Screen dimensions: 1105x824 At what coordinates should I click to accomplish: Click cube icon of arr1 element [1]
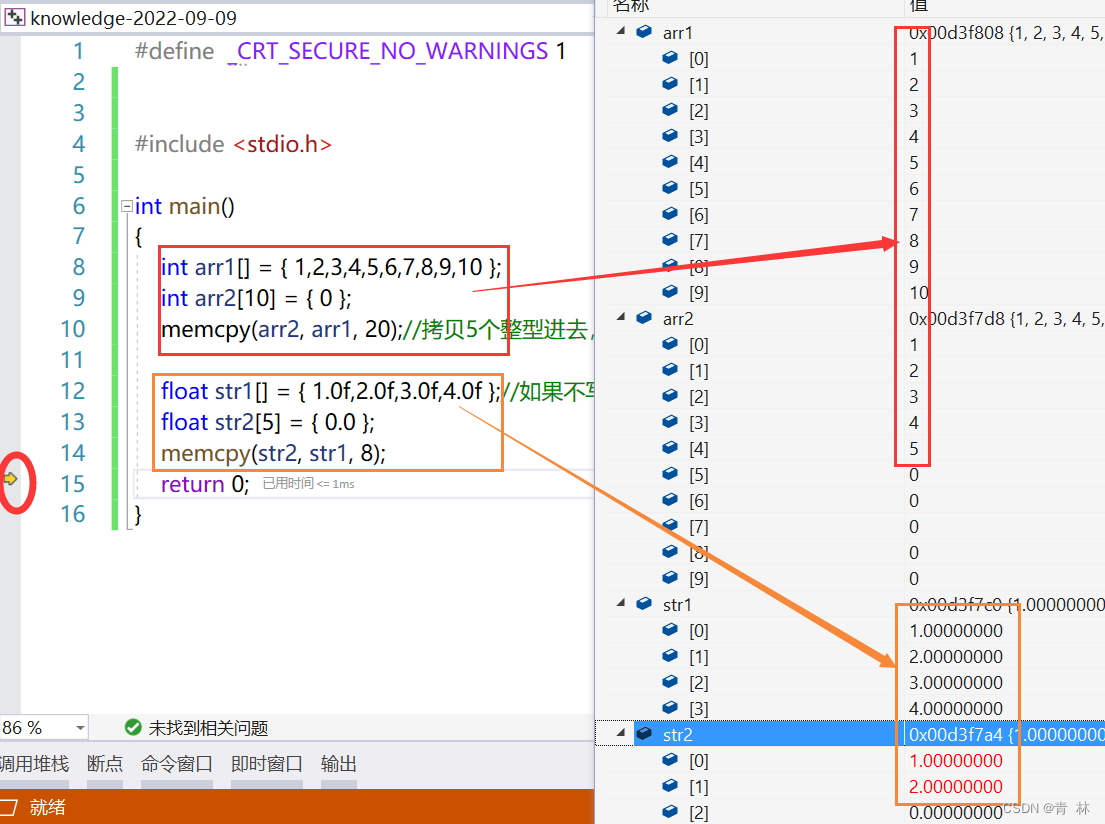point(670,84)
